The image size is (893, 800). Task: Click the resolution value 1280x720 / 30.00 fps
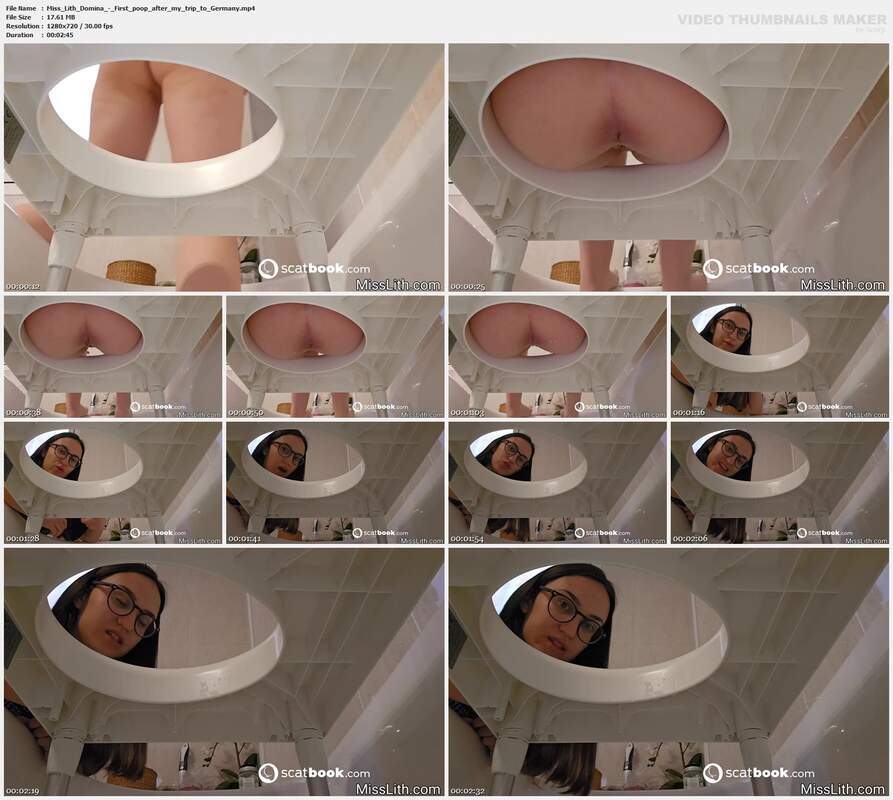pyautogui.click(x=80, y=26)
